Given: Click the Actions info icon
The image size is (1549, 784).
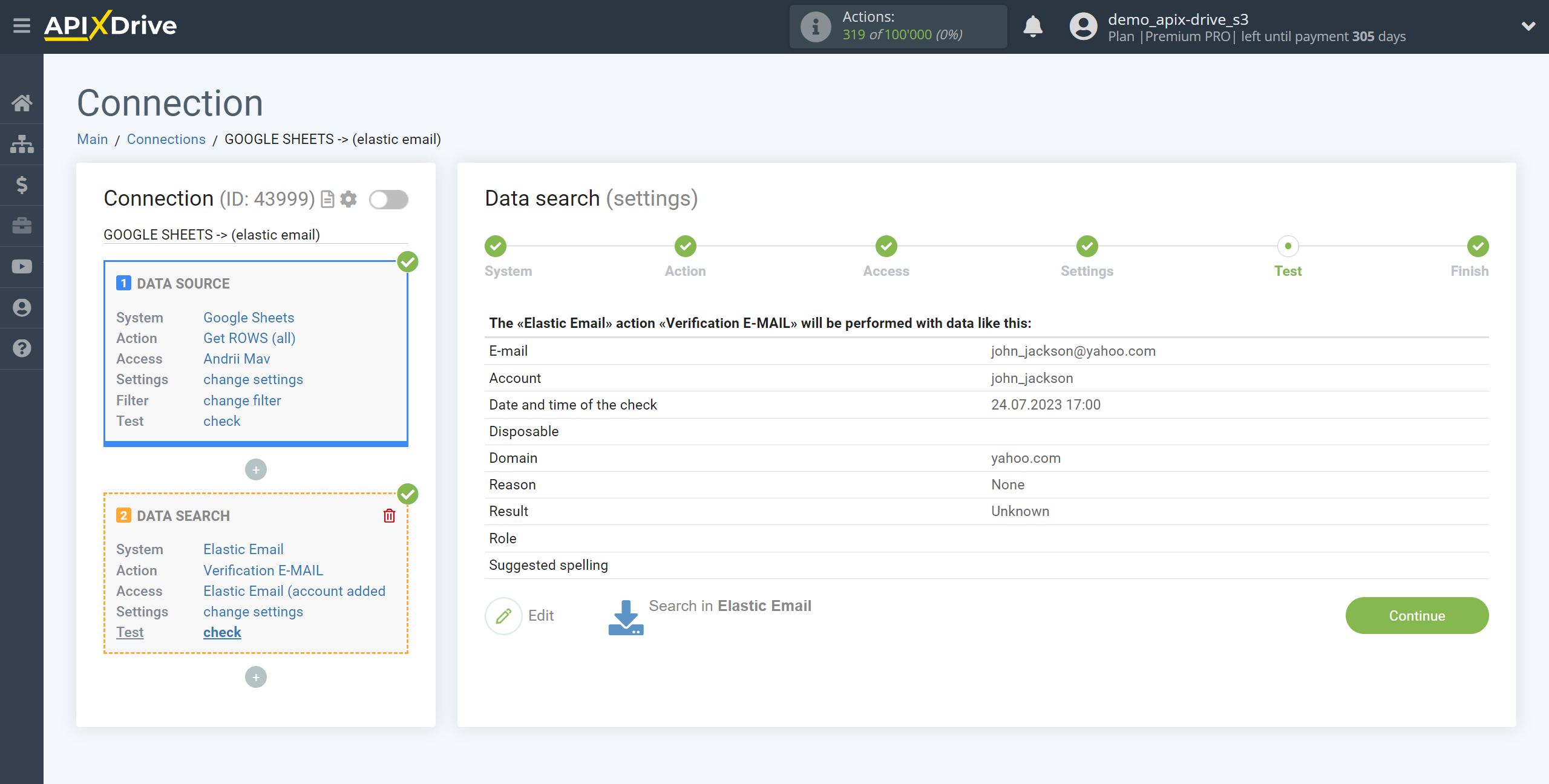Looking at the screenshot, I should point(815,27).
